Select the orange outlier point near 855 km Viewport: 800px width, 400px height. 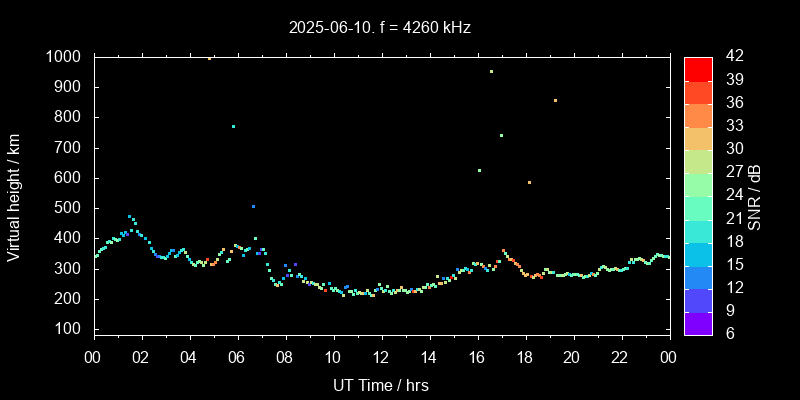pos(555,100)
